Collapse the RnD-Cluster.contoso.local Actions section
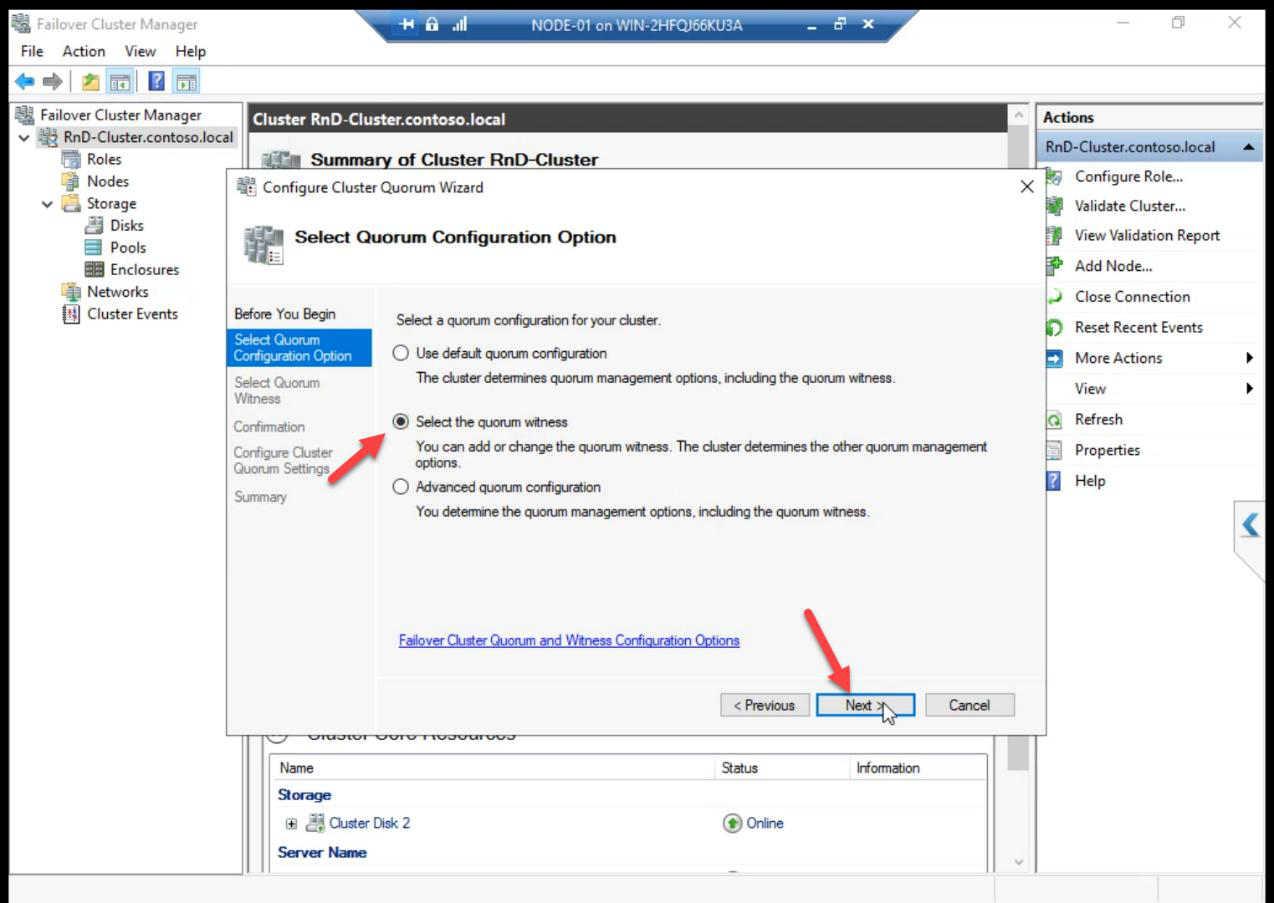The height and width of the screenshot is (903, 1274). click(1250, 147)
